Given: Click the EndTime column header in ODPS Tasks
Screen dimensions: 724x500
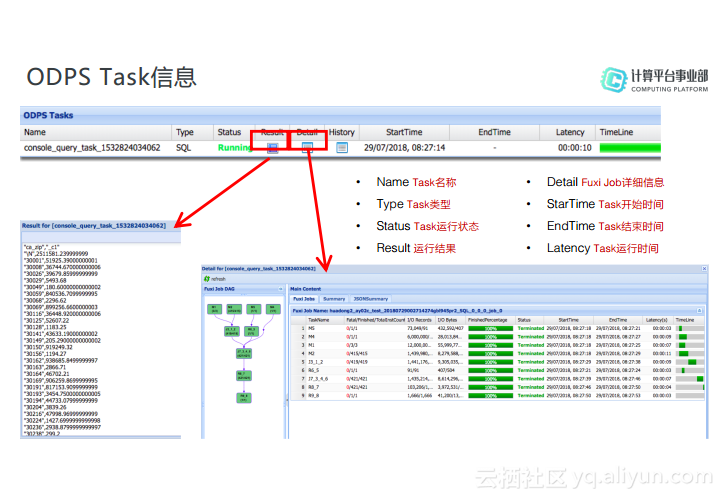Looking at the screenshot, I should point(495,133).
